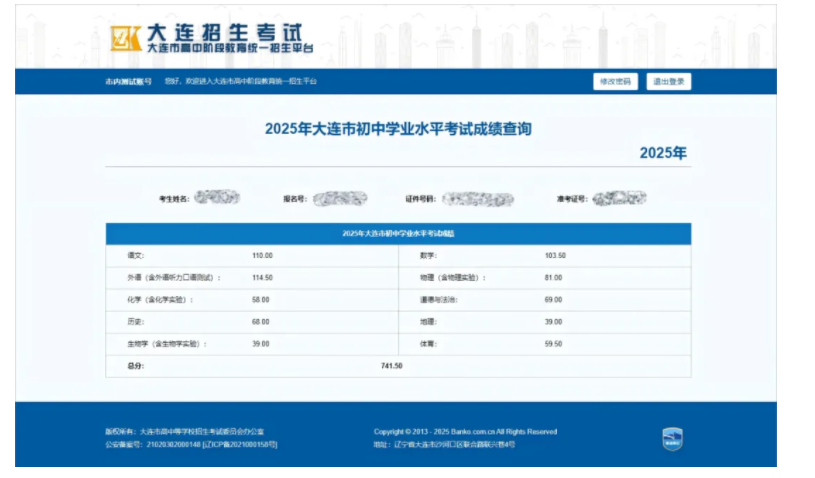The height and width of the screenshot is (478, 815).
Task: Click the orange Dalian exam logo icon
Action: click(125, 38)
